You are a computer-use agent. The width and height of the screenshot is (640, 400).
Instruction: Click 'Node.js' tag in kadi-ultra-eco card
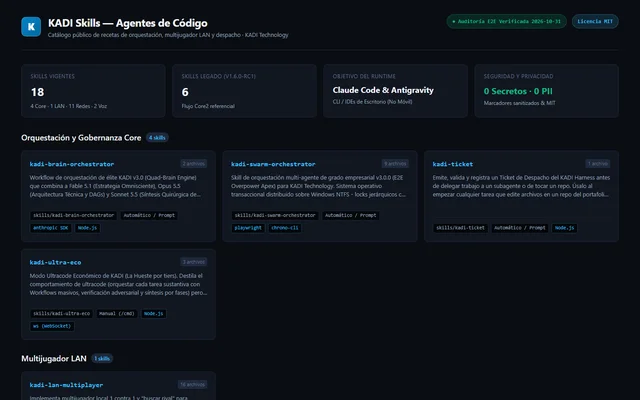[153, 314]
